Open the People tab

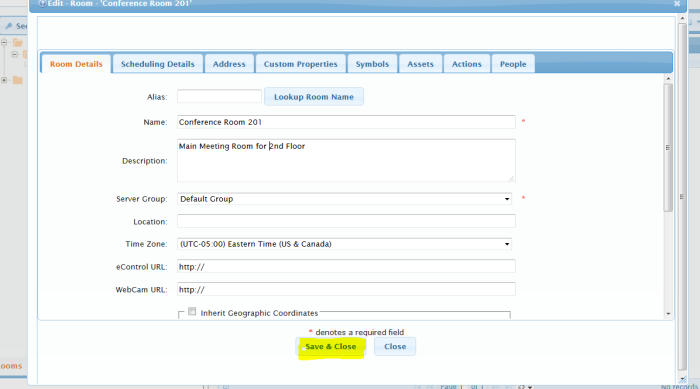click(x=513, y=64)
